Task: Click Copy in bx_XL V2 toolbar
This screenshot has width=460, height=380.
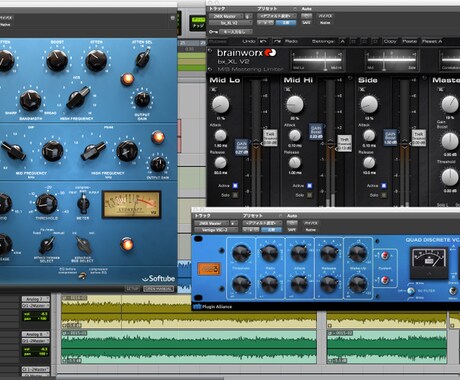Action: [x=390, y=41]
